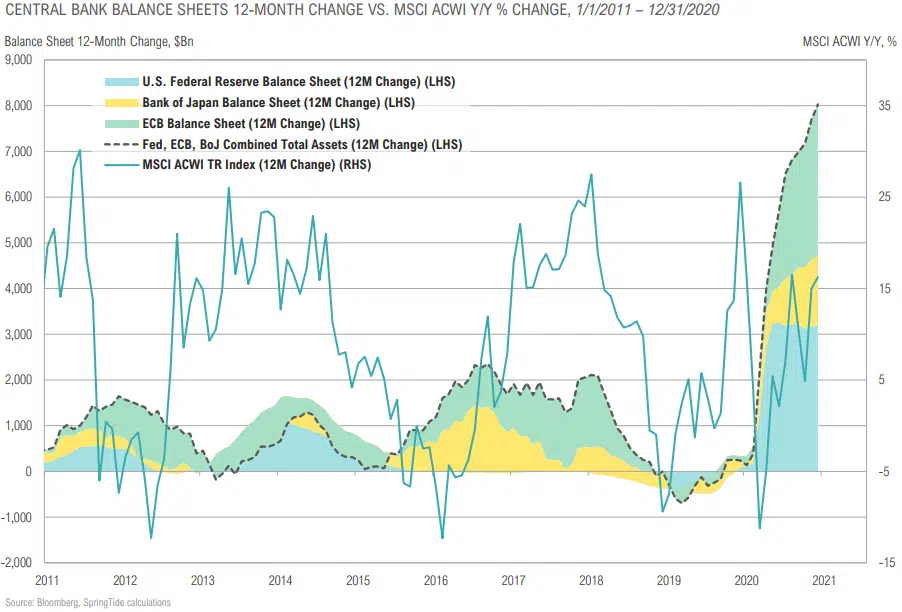Screen dimensions: 902x612
Task: Click the 9,000 tick on the left axis
Action: 20,60
